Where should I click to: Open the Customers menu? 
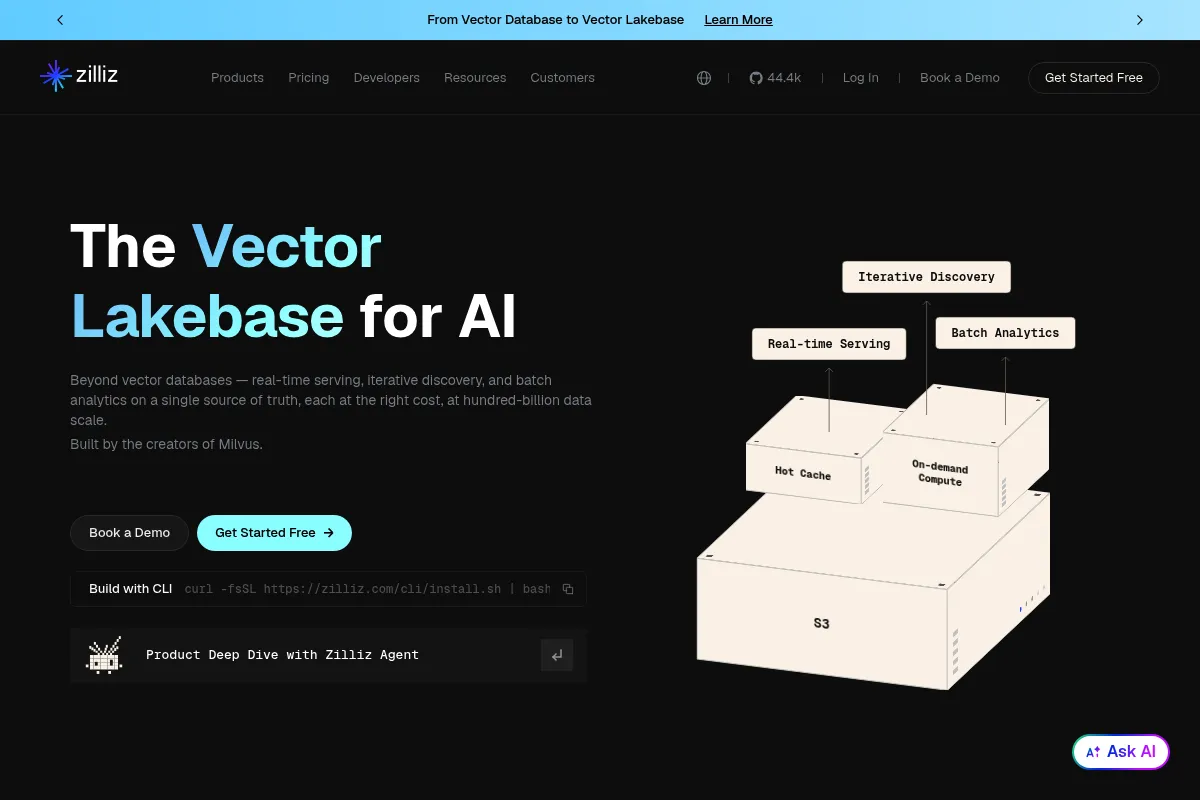click(563, 78)
